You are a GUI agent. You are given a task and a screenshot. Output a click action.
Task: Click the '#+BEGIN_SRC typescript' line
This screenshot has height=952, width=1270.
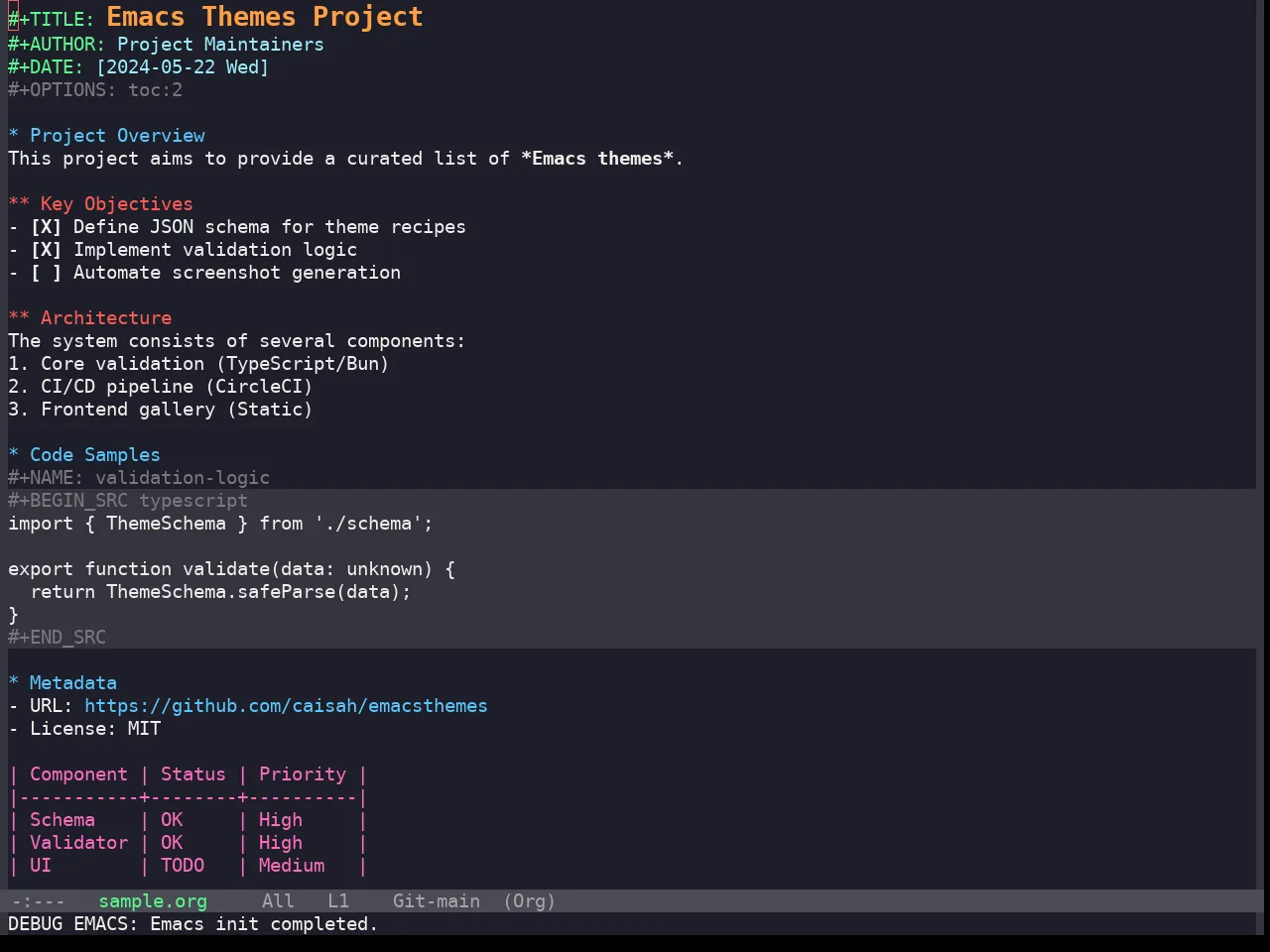(128, 501)
